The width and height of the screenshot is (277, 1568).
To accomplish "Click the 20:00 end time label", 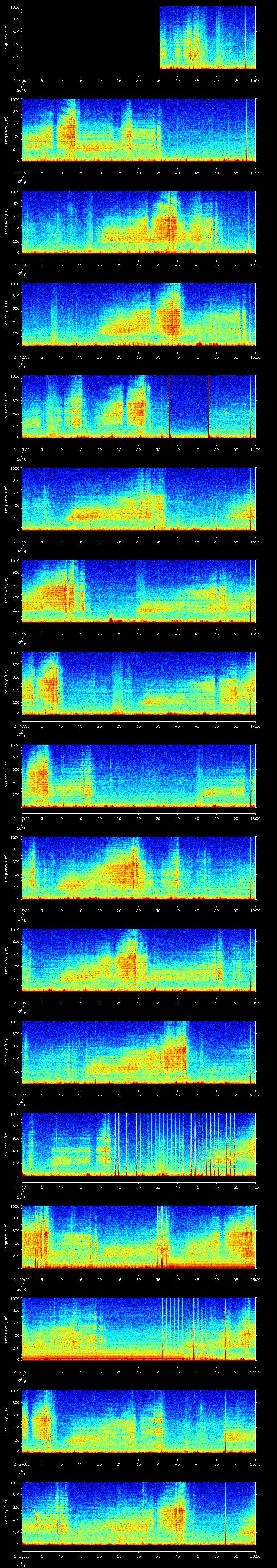I will click(255, 1003).
